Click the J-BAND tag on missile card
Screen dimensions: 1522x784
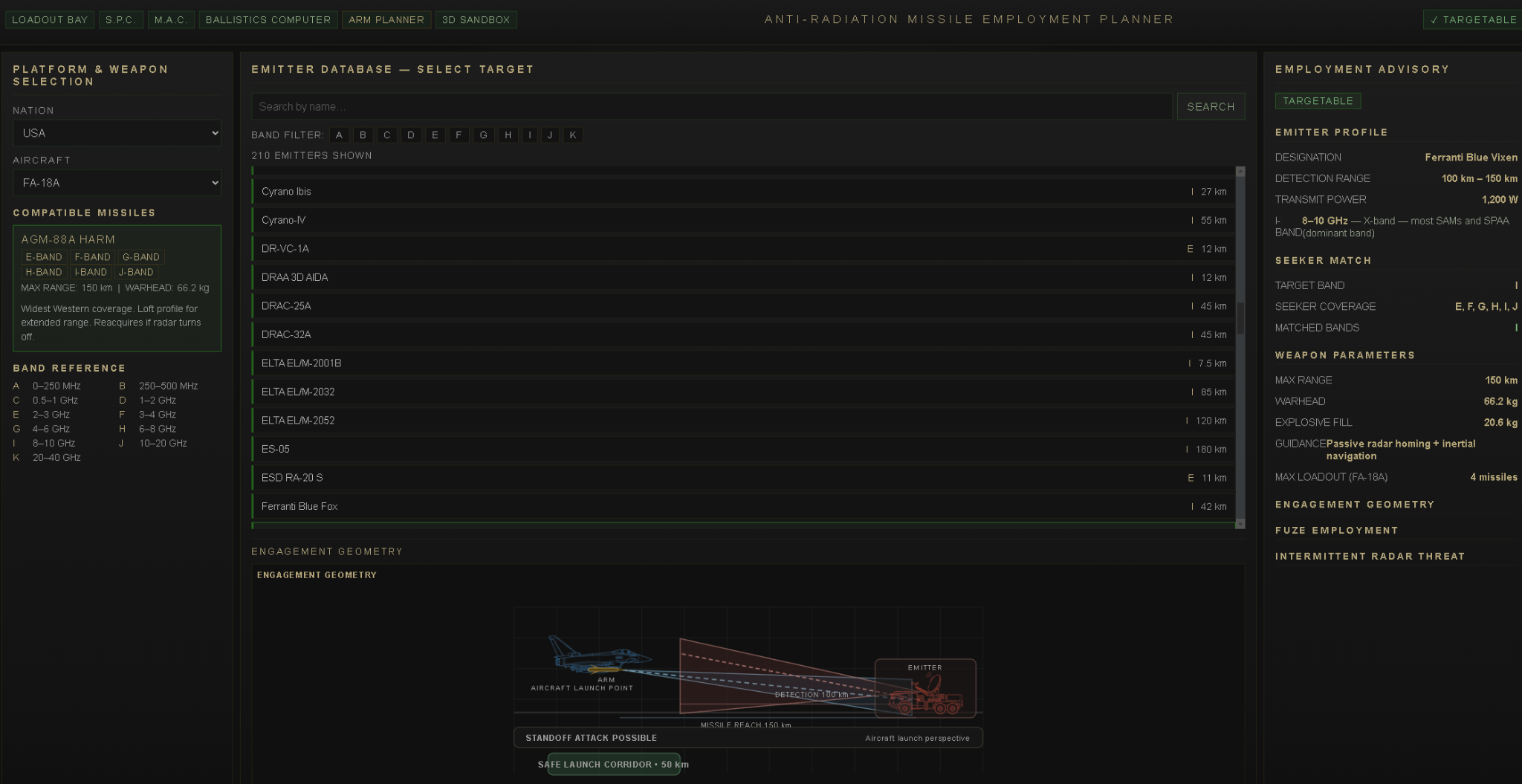[x=136, y=272]
